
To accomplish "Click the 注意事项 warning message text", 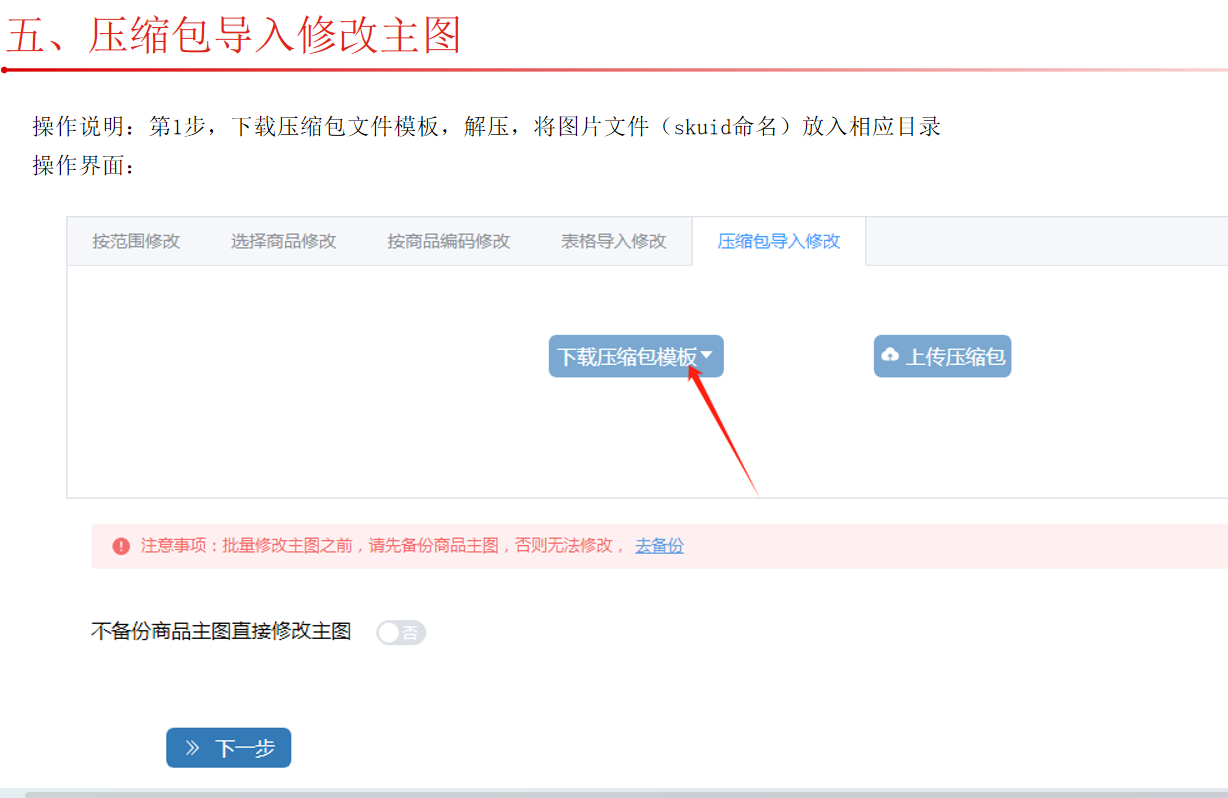I will [x=382, y=546].
